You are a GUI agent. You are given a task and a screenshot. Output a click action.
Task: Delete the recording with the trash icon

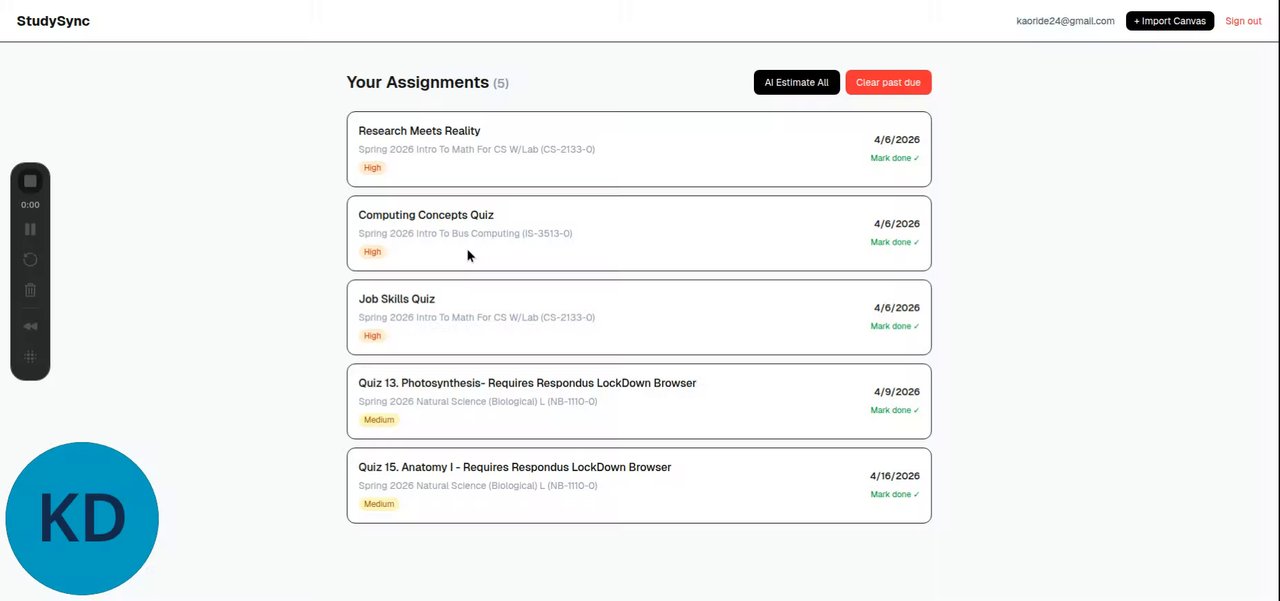[30, 290]
